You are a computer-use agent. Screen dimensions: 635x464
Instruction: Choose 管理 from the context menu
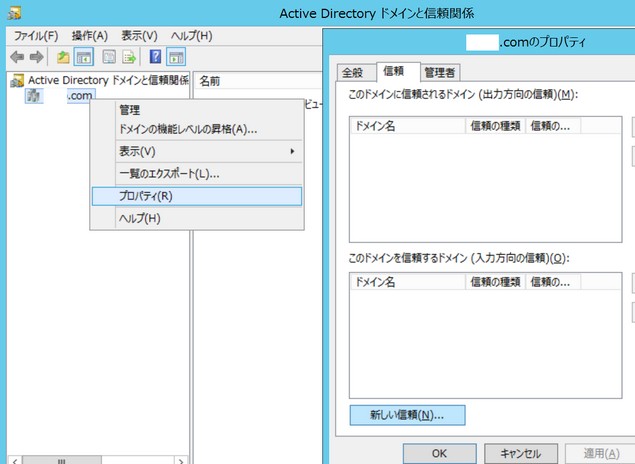click(197, 110)
